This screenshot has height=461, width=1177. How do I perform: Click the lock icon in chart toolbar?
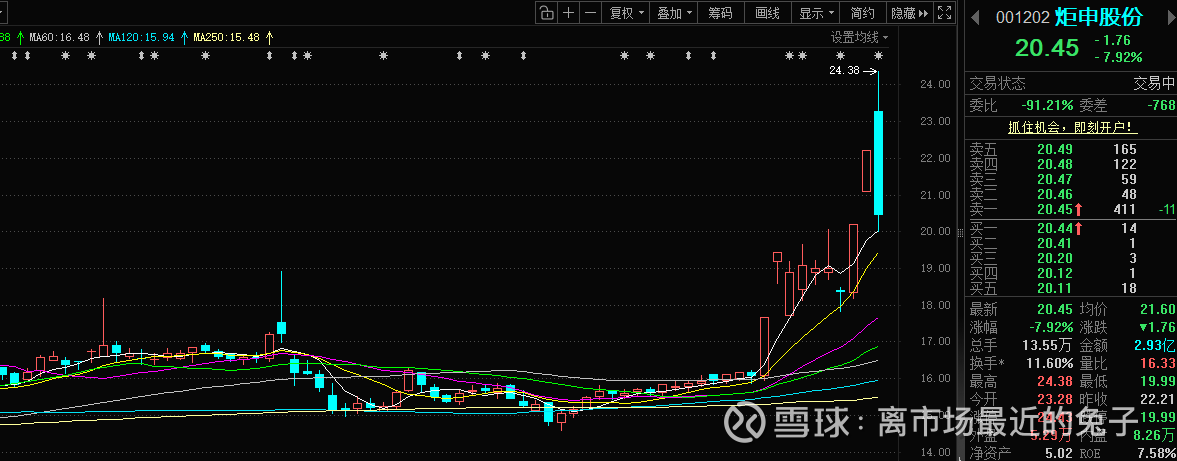(546, 12)
